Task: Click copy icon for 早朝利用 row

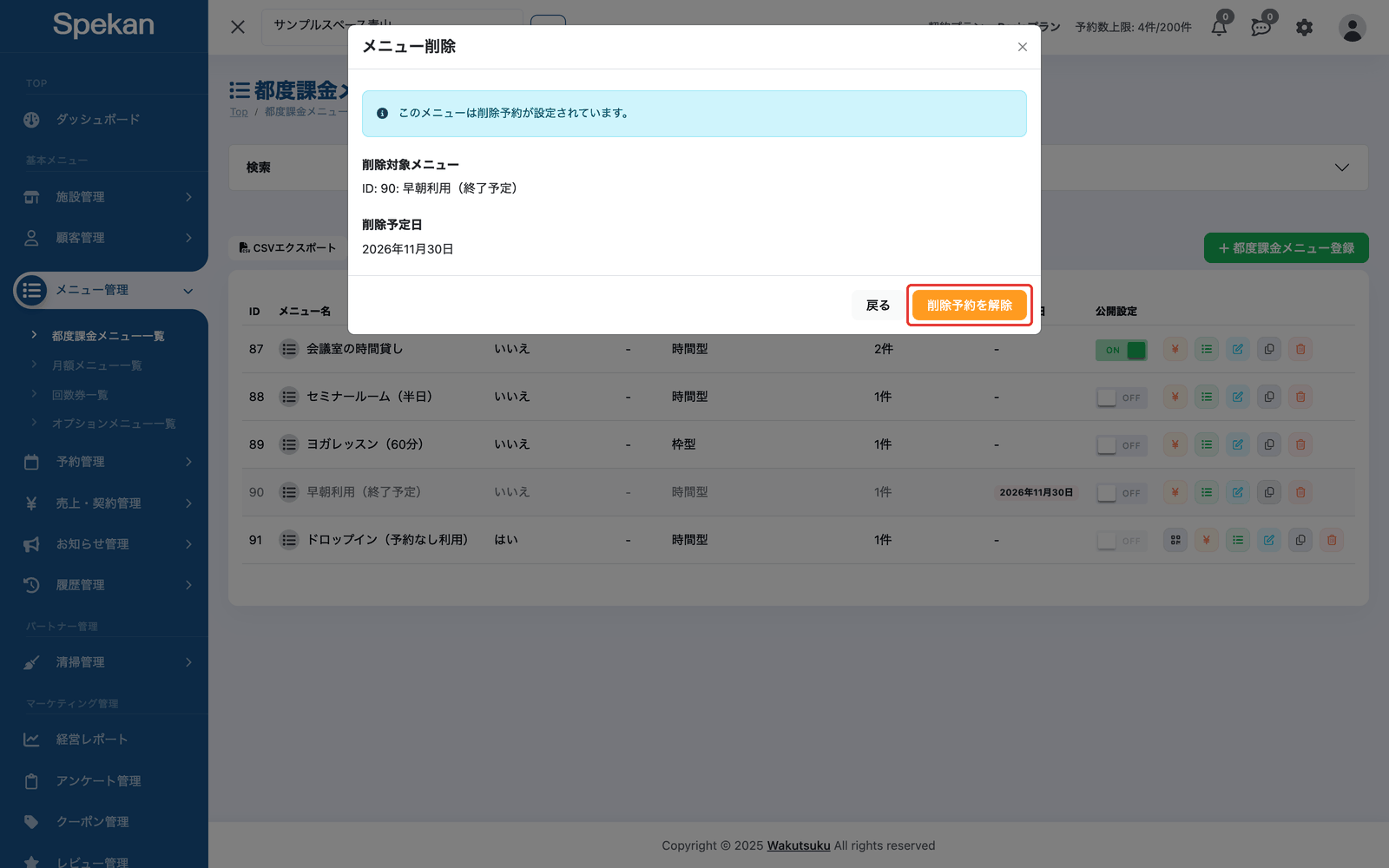Action: click(x=1268, y=492)
